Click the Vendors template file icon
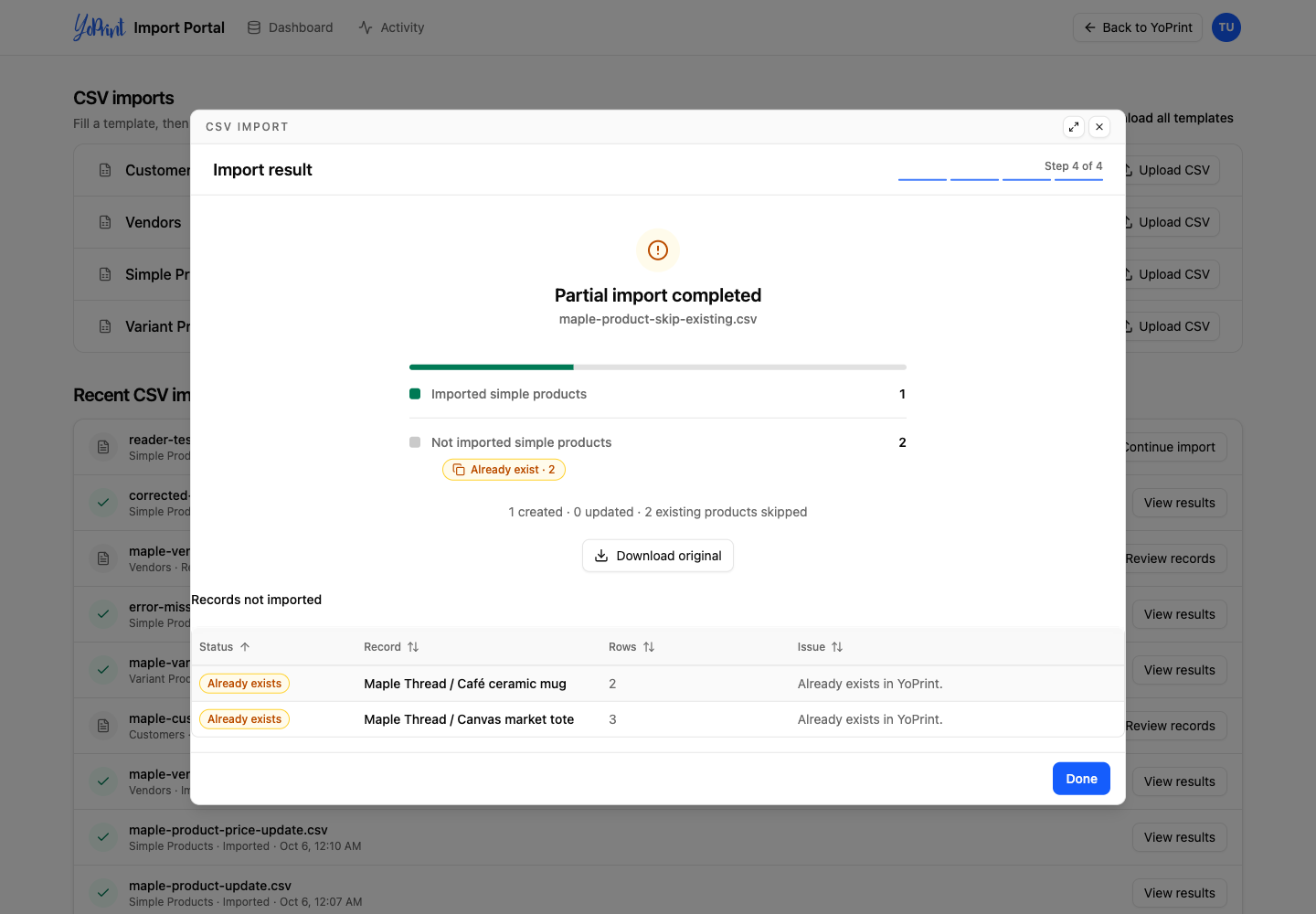The height and width of the screenshot is (914, 1316). click(x=105, y=222)
